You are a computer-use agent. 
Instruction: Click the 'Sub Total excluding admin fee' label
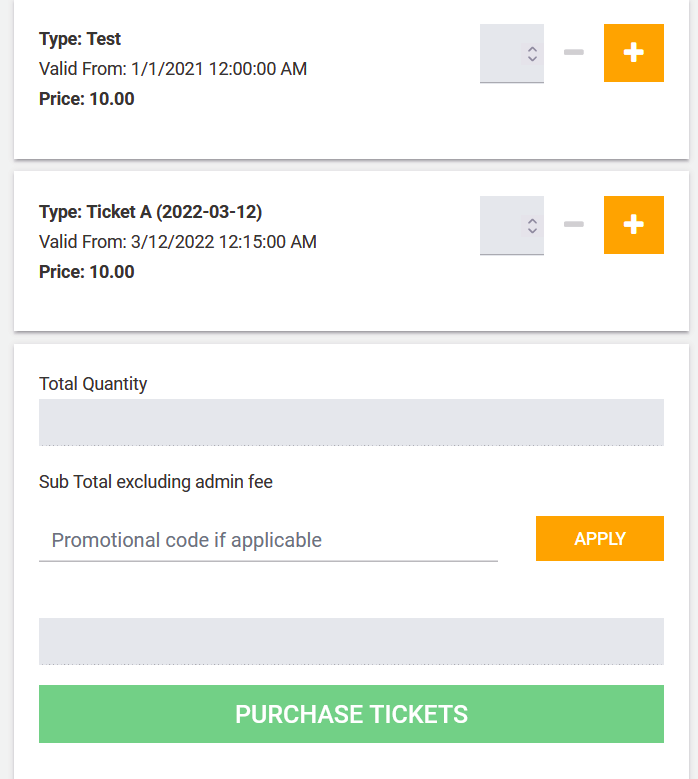pyautogui.click(x=156, y=482)
